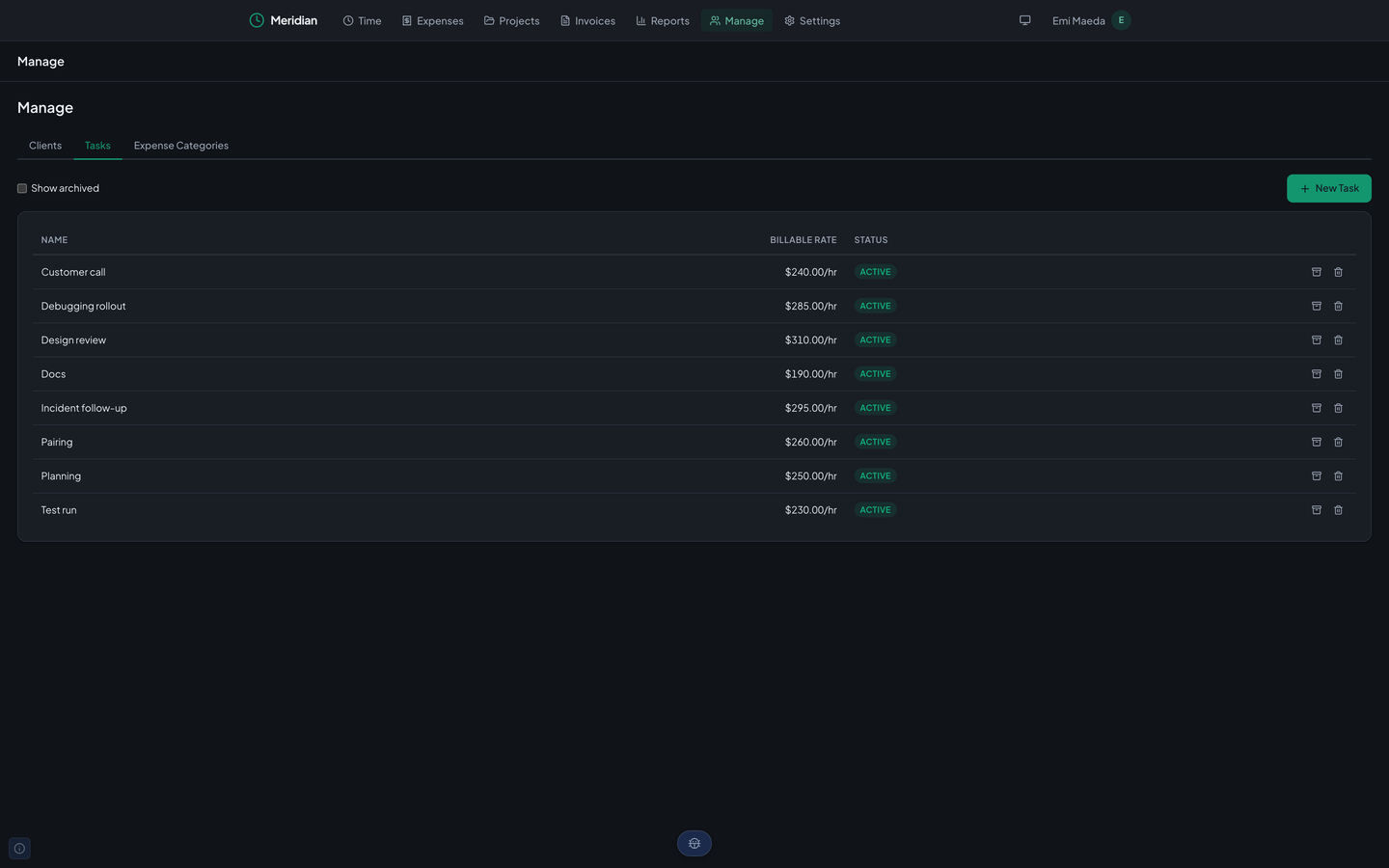Select Manage in the top navigation

[737, 20]
